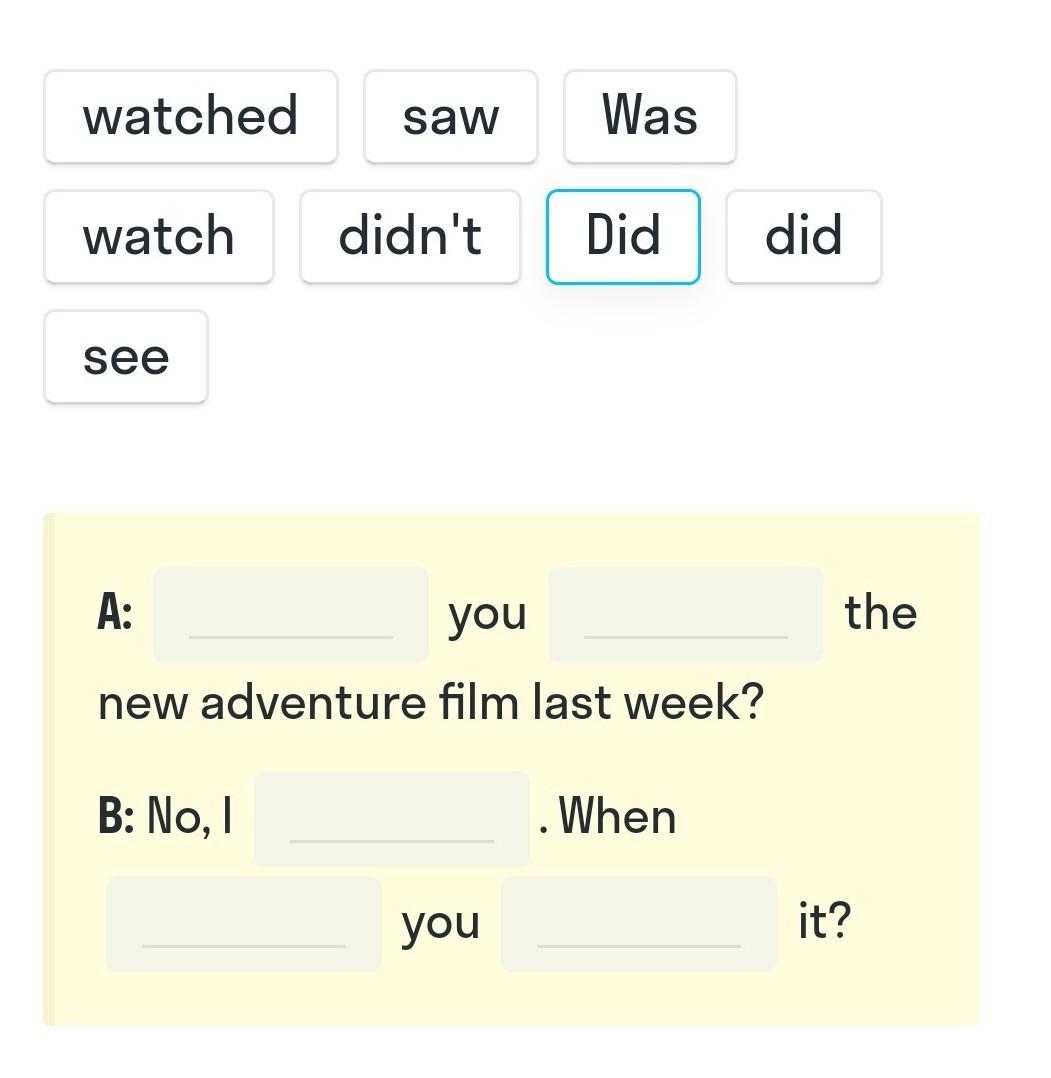Click 'you' in speaker A's question
Viewport: 1051px width, 1078px height.
pyautogui.click(x=487, y=614)
